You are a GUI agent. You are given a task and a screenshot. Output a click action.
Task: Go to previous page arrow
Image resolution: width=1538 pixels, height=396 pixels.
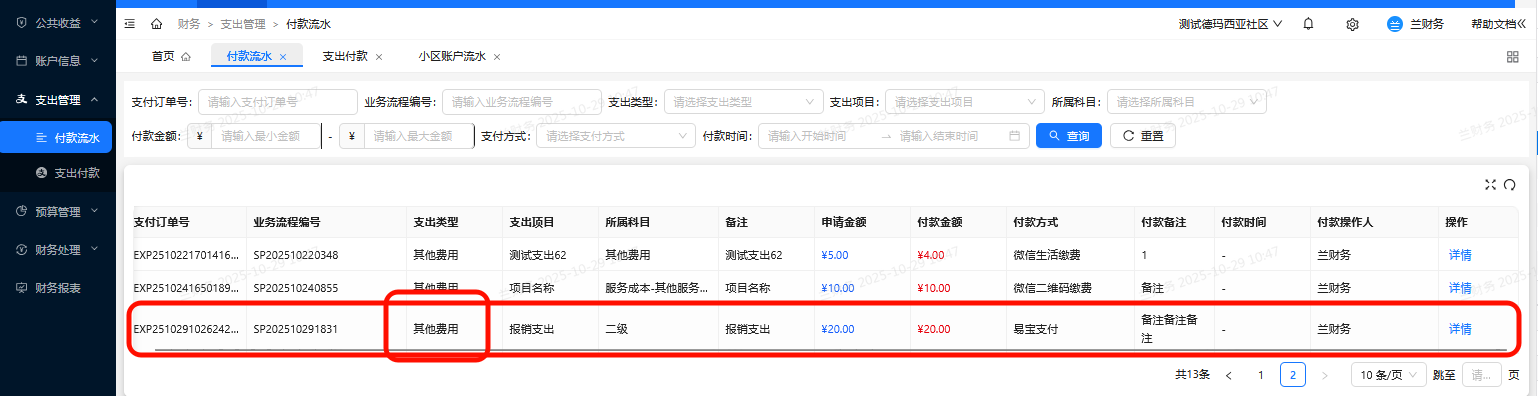(x=1228, y=376)
